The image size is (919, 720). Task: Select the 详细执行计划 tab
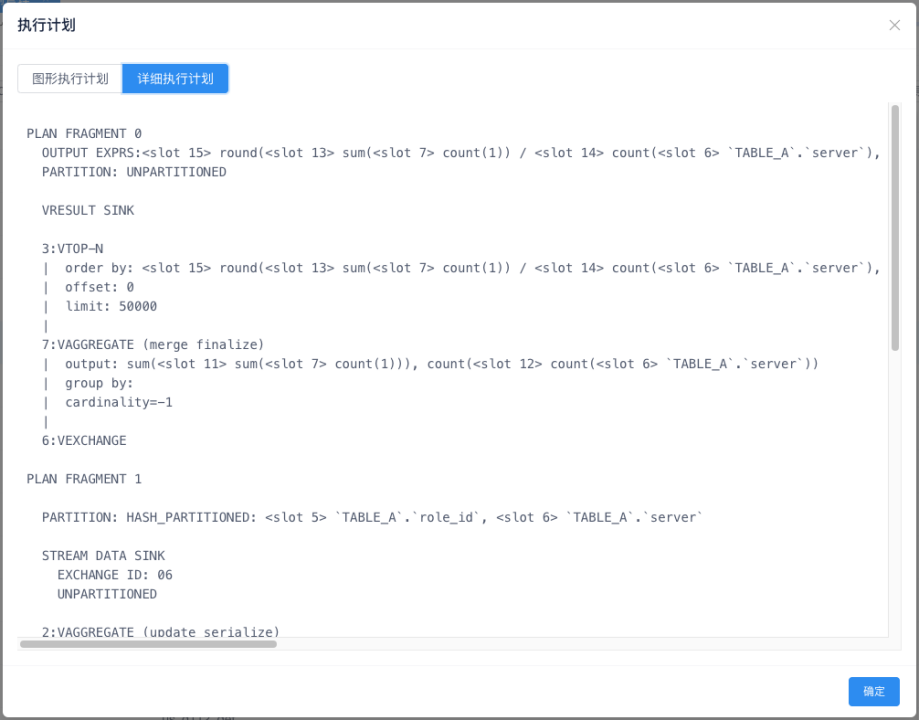[x=175, y=79]
